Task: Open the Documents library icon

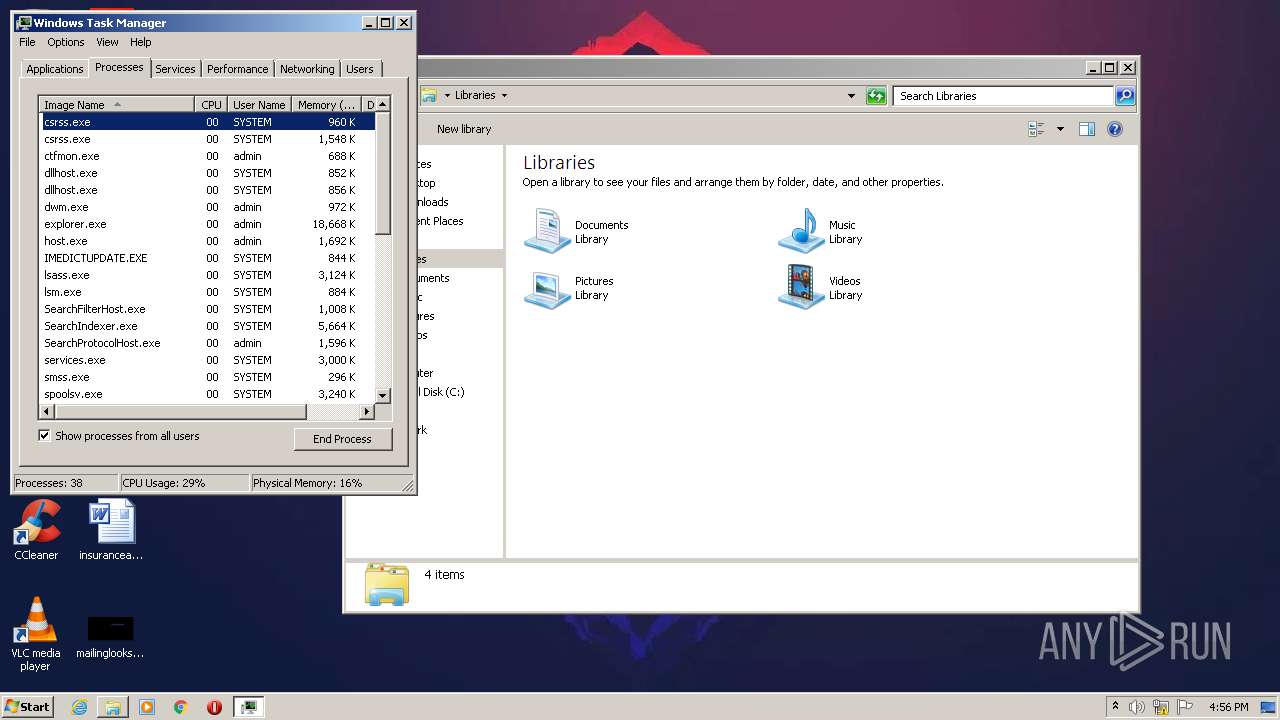Action: point(547,231)
